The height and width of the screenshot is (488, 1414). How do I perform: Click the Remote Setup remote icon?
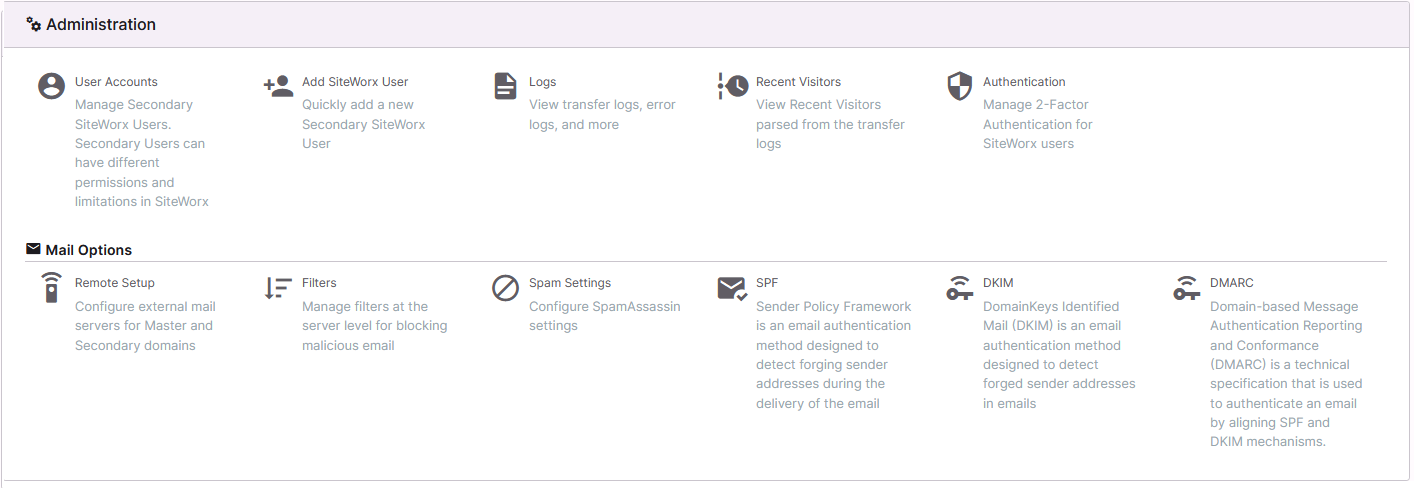coord(51,288)
